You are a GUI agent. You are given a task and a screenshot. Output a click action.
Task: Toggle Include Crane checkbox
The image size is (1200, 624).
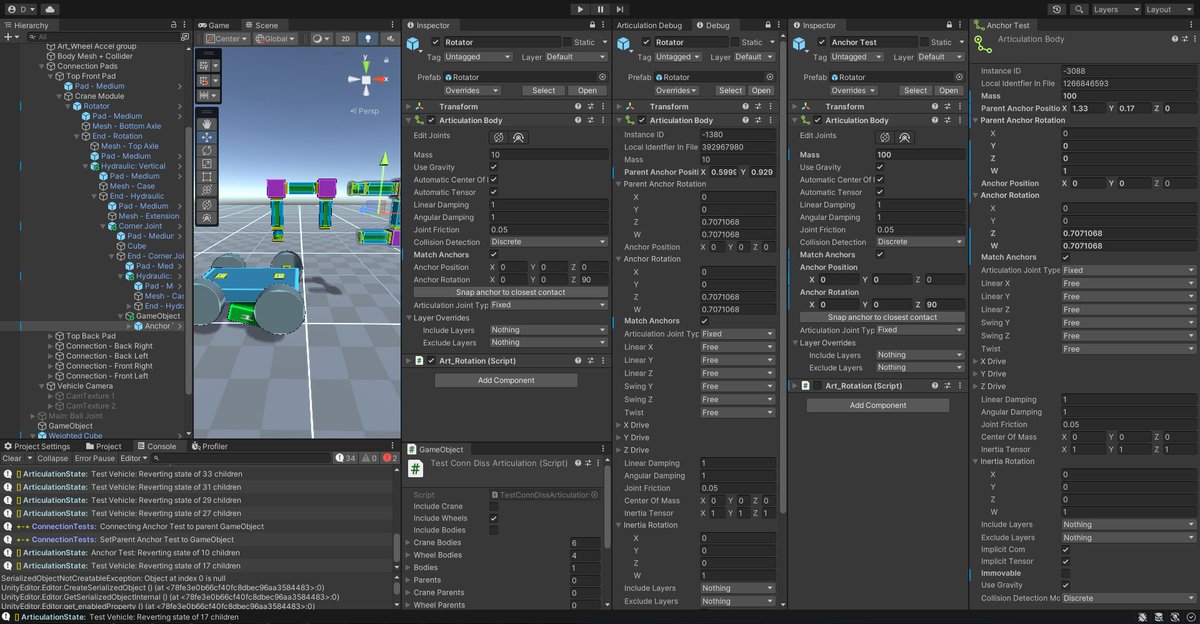pos(494,506)
